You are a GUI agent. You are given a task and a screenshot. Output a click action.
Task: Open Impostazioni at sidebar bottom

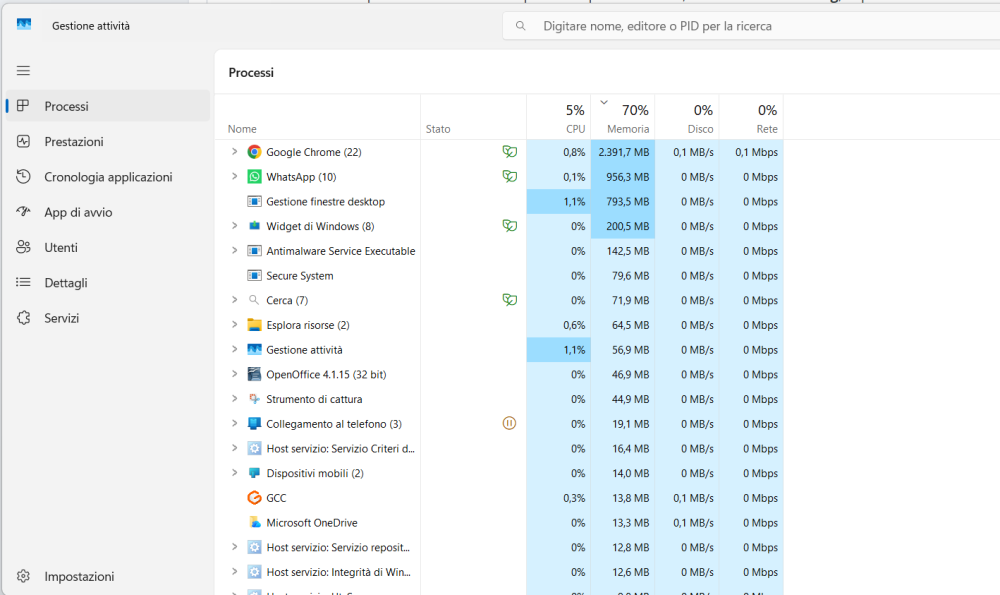click(x=108, y=576)
